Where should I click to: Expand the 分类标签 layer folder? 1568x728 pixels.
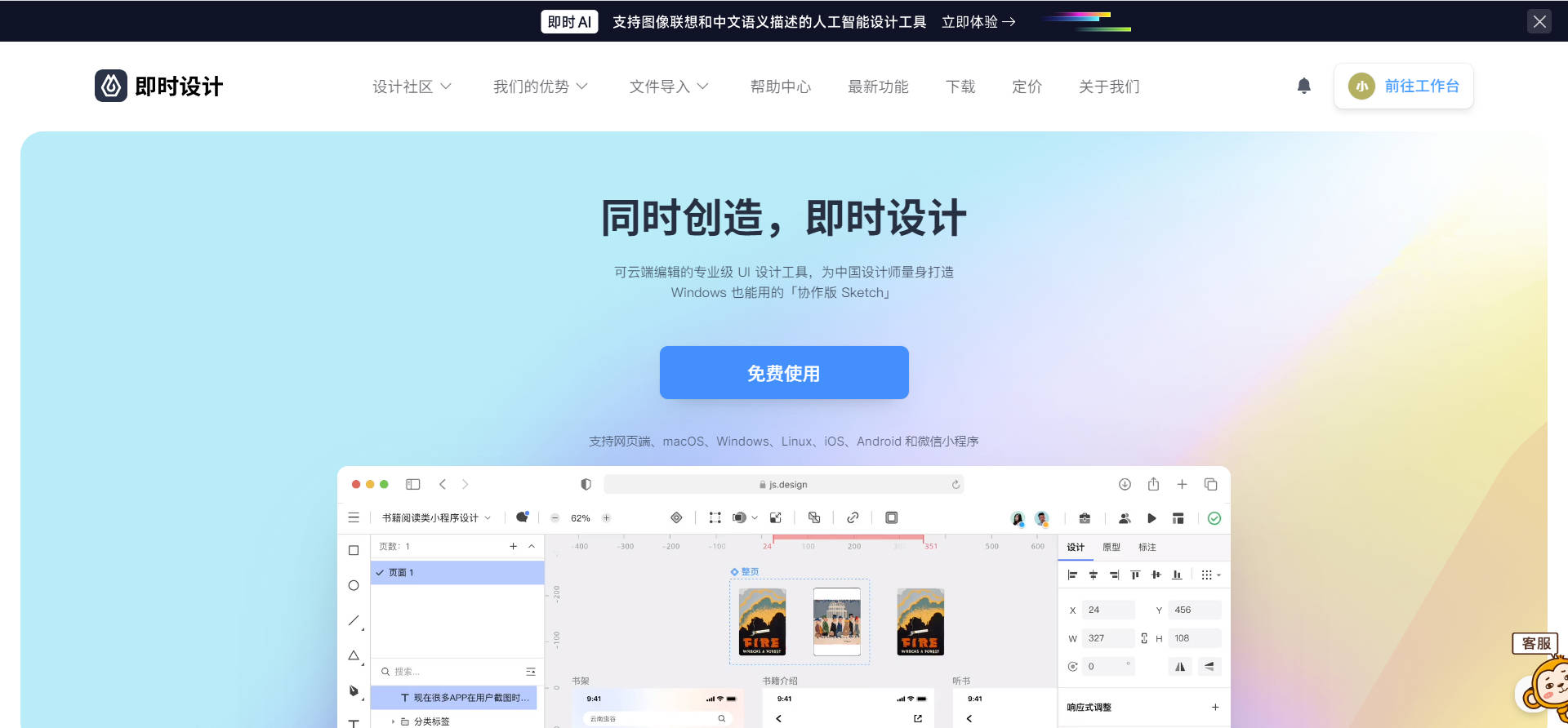coord(393,721)
